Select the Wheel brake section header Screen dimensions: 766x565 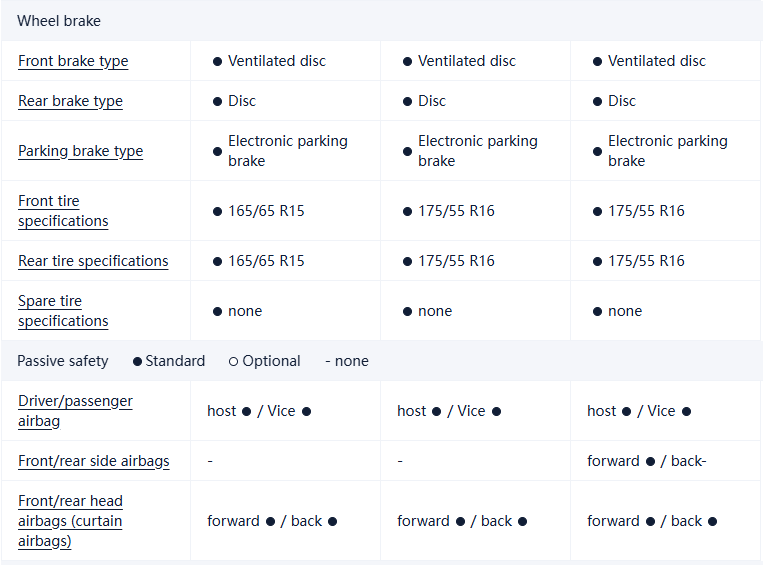coord(59,21)
